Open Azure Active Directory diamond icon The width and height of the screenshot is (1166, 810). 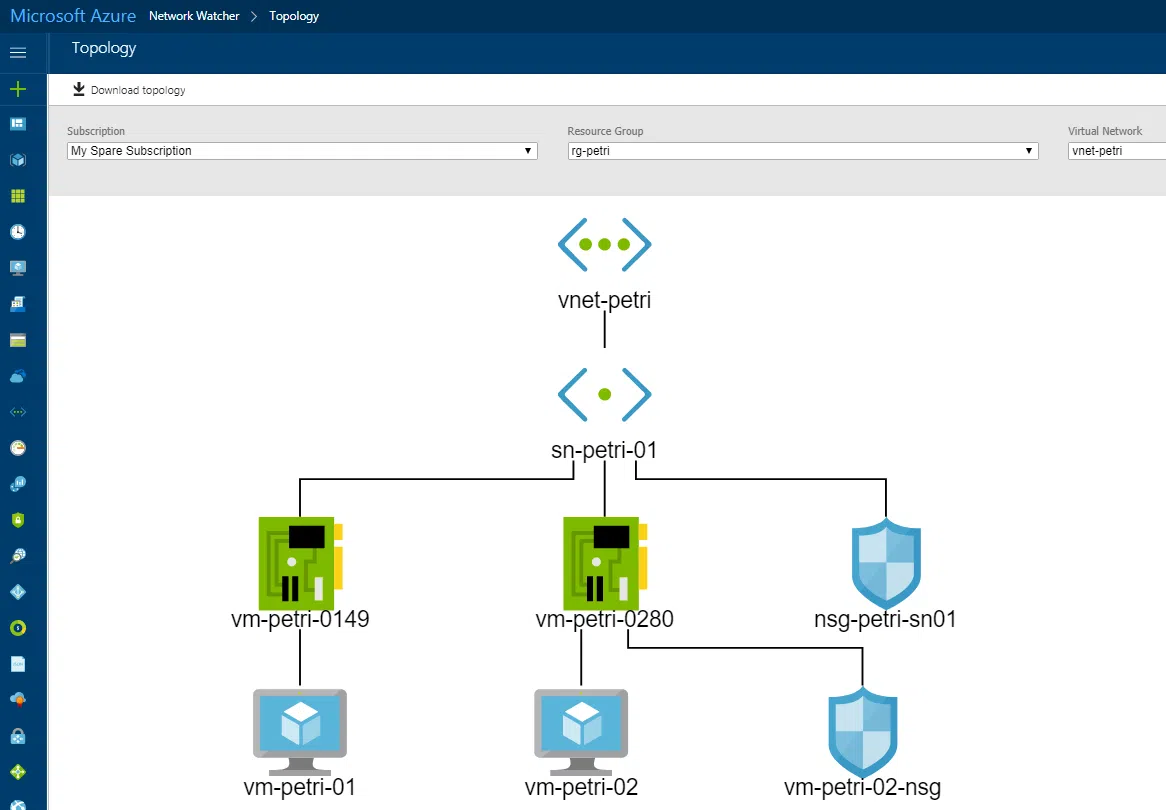tap(18, 592)
